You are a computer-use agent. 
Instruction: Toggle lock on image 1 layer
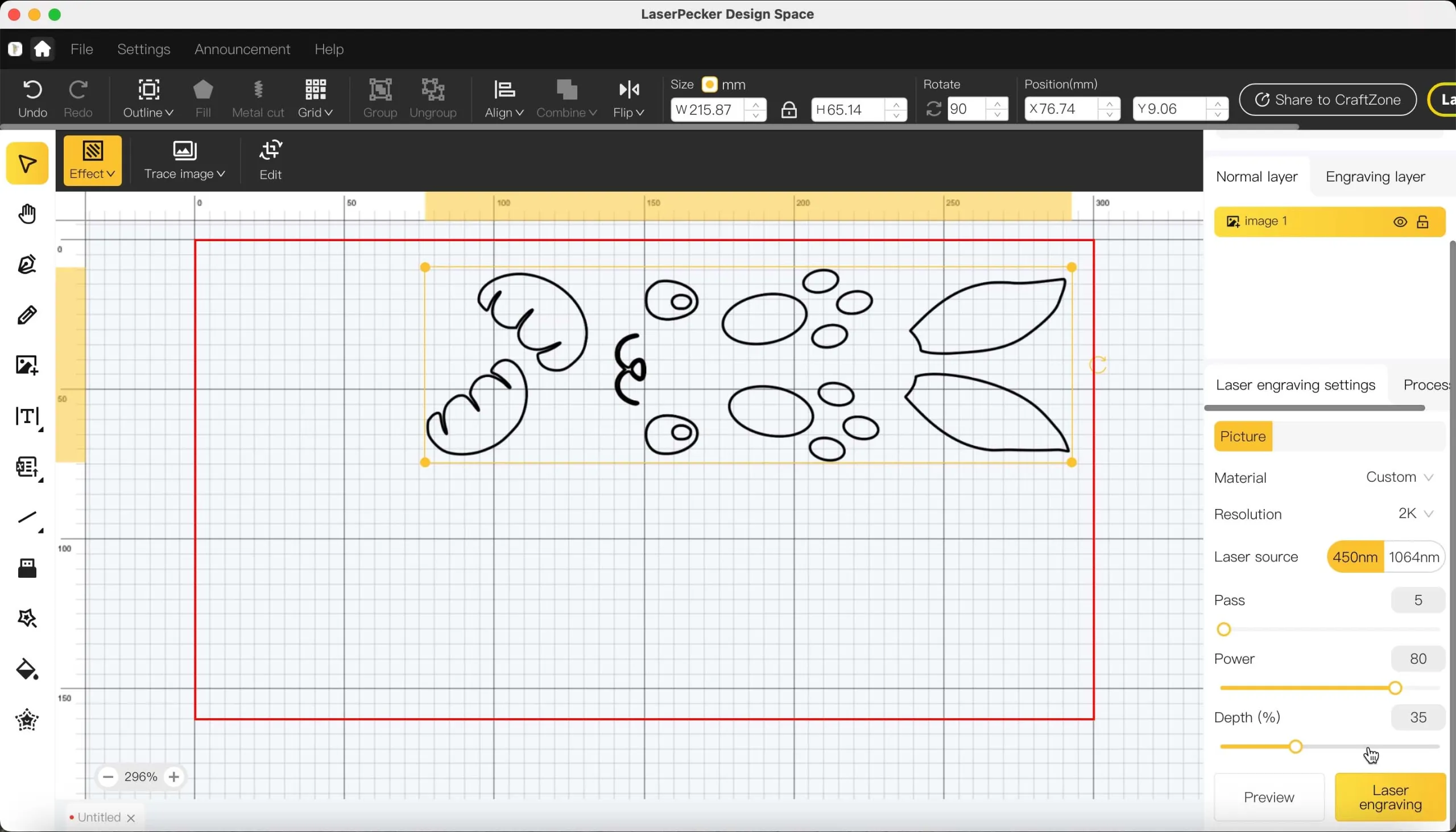(1424, 222)
